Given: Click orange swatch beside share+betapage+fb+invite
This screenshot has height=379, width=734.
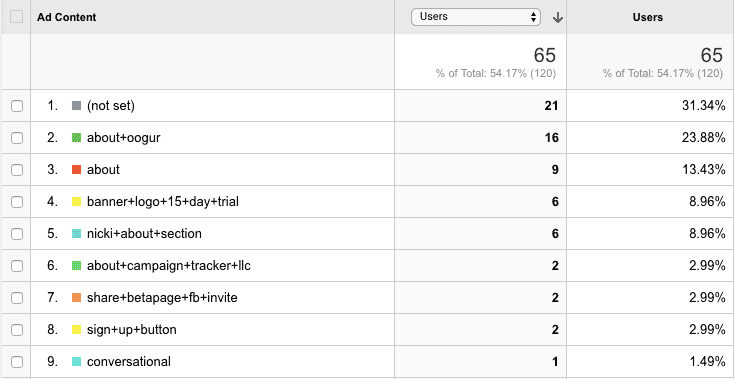Looking at the screenshot, I should tap(76, 298).
